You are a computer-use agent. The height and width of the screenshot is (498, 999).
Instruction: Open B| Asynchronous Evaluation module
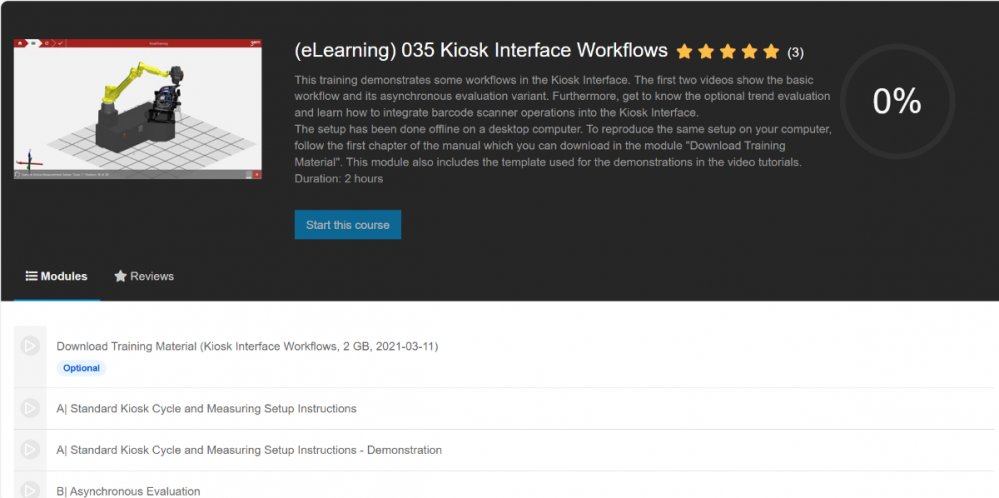click(128, 491)
